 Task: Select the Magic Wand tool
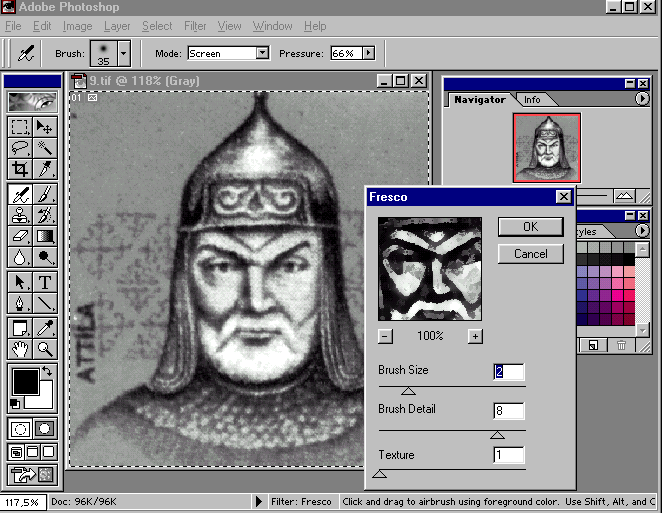tap(45, 148)
